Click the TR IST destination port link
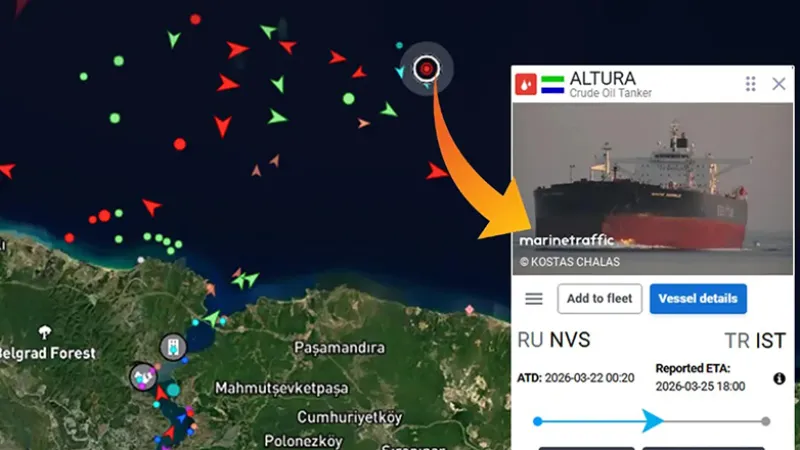The image size is (800, 450). [755, 341]
